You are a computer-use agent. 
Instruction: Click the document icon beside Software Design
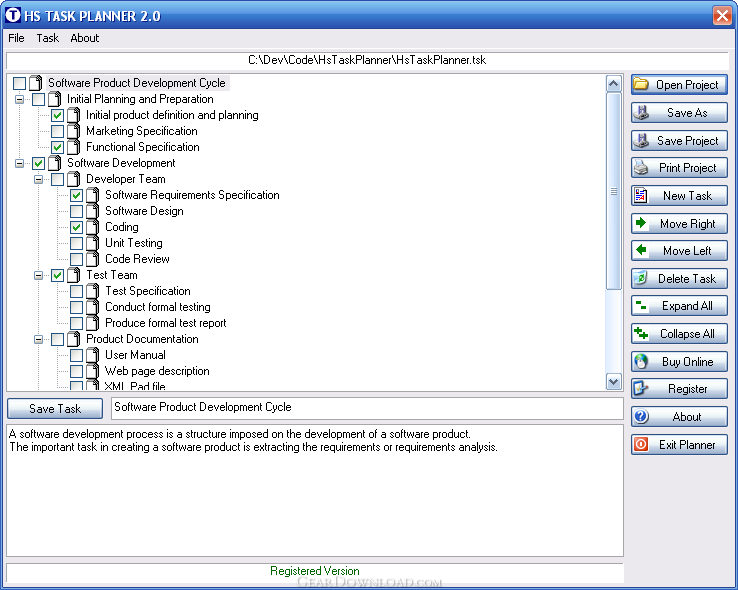[x=93, y=211]
